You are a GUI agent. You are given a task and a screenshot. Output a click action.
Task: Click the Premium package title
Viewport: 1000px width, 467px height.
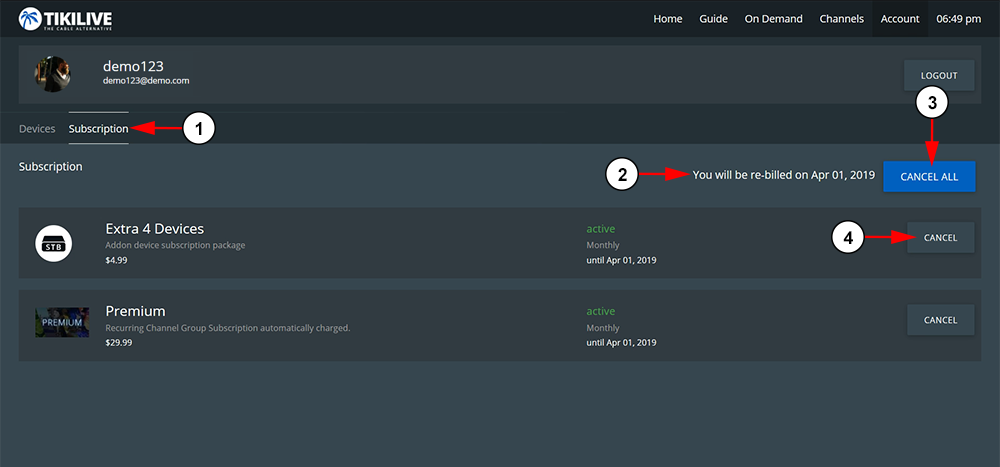tap(135, 311)
